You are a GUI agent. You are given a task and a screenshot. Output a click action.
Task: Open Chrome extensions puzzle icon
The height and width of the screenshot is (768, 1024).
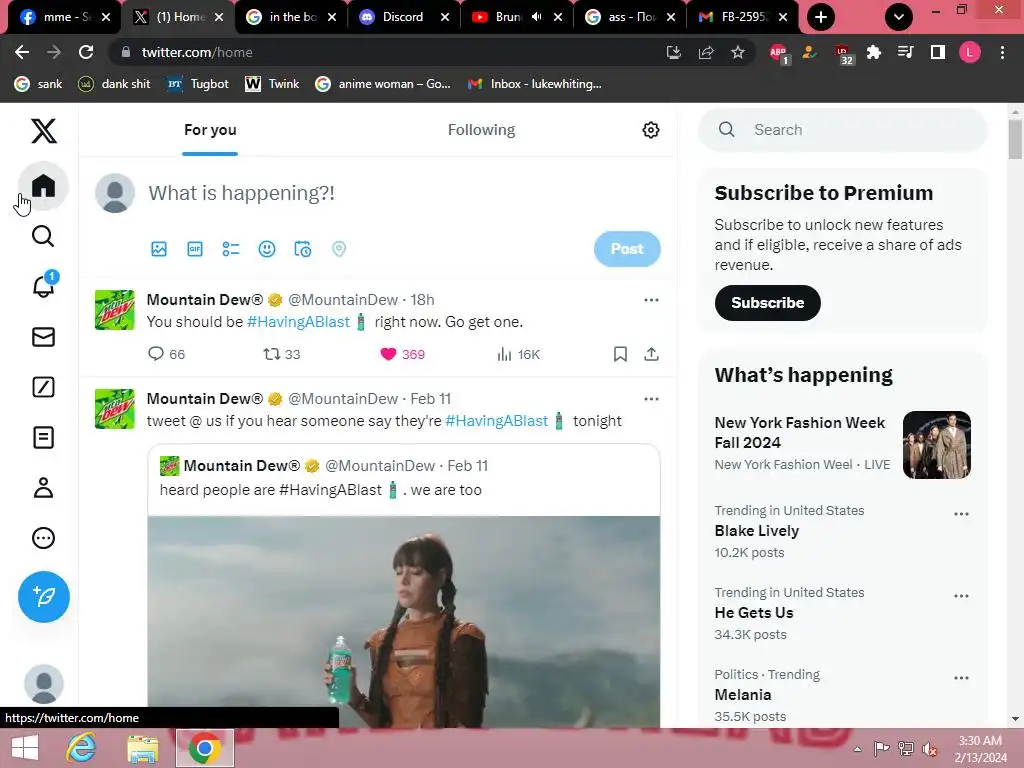point(873,52)
